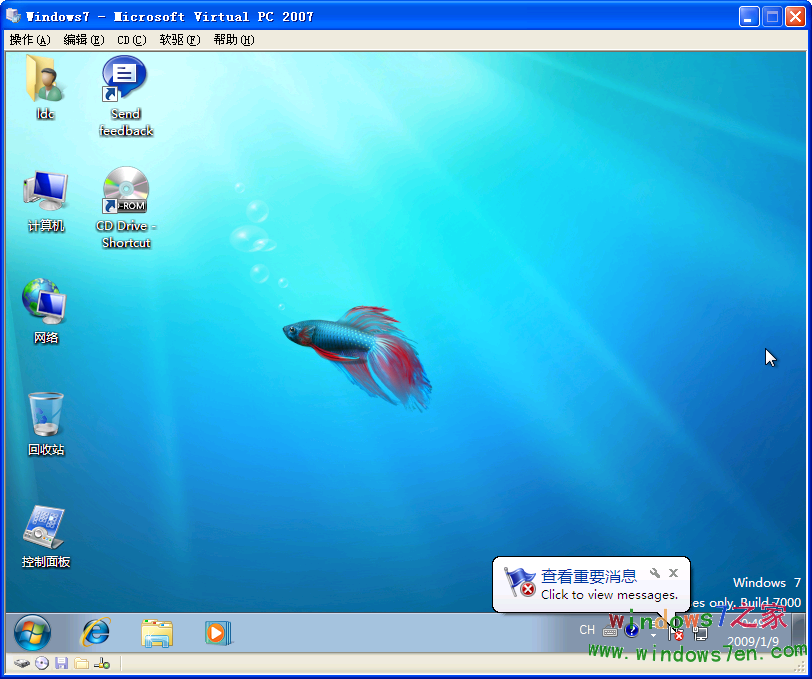Click the Windows Start orb
The width and height of the screenshot is (812, 679).
click(33, 632)
